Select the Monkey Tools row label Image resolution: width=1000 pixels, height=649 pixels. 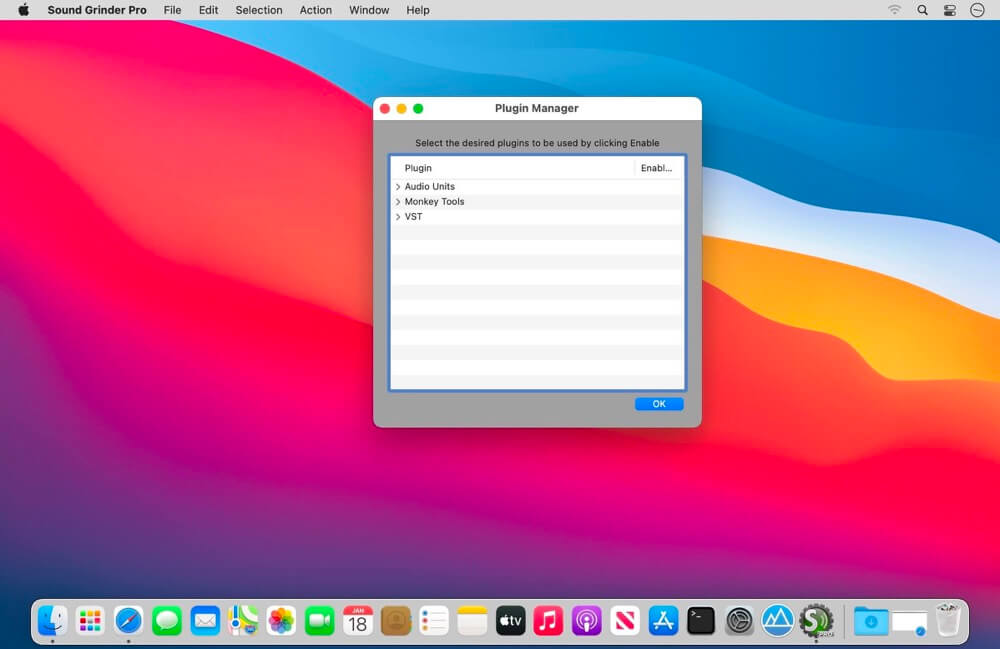434,201
